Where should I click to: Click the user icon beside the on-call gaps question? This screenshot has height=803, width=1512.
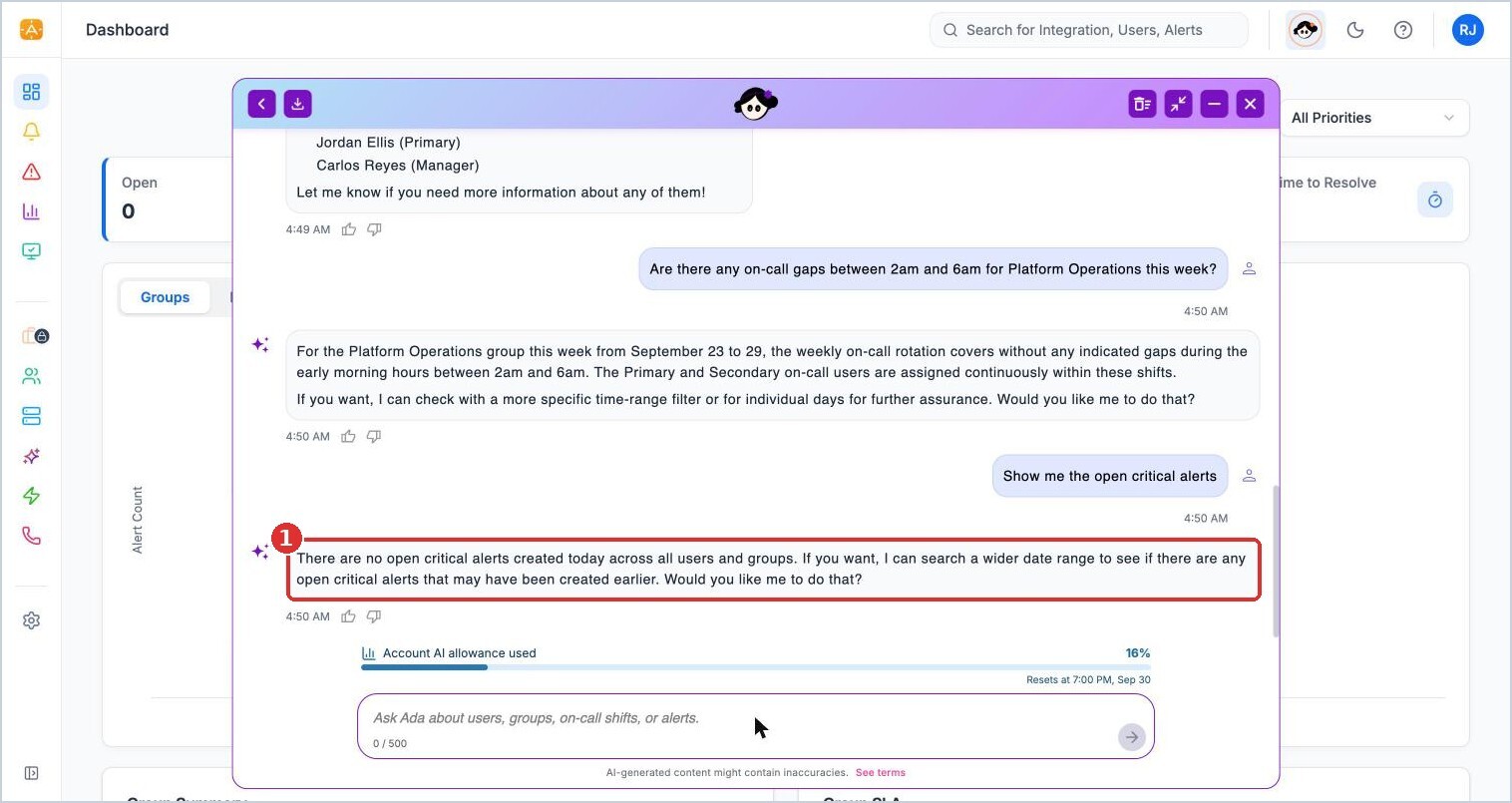(x=1249, y=269)
